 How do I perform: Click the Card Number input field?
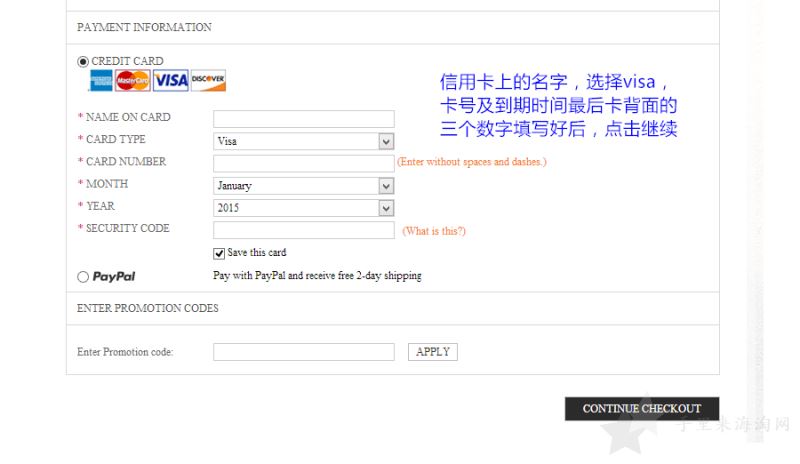pos(304,163)
